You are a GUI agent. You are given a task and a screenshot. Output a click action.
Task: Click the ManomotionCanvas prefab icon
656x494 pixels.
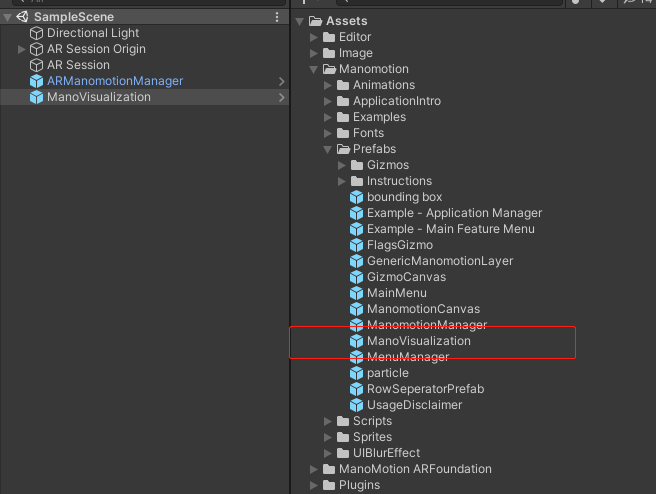tap(356, 309)
